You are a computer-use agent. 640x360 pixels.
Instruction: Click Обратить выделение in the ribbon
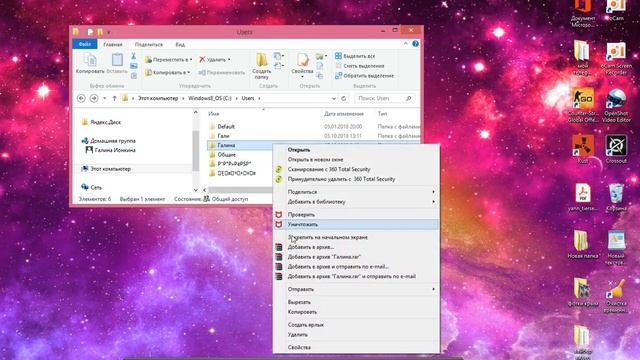[364, 76]
